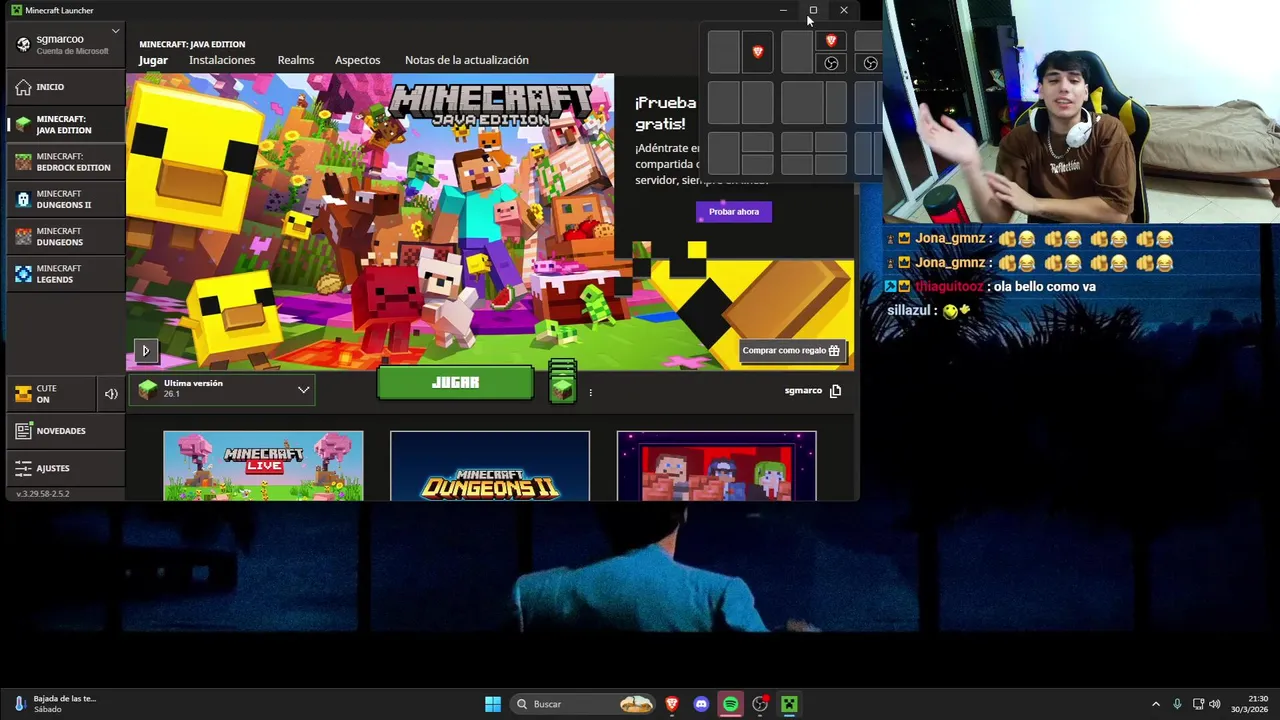
Task: Open Minecraft Dungeons from sidebar
Action: 66,237
